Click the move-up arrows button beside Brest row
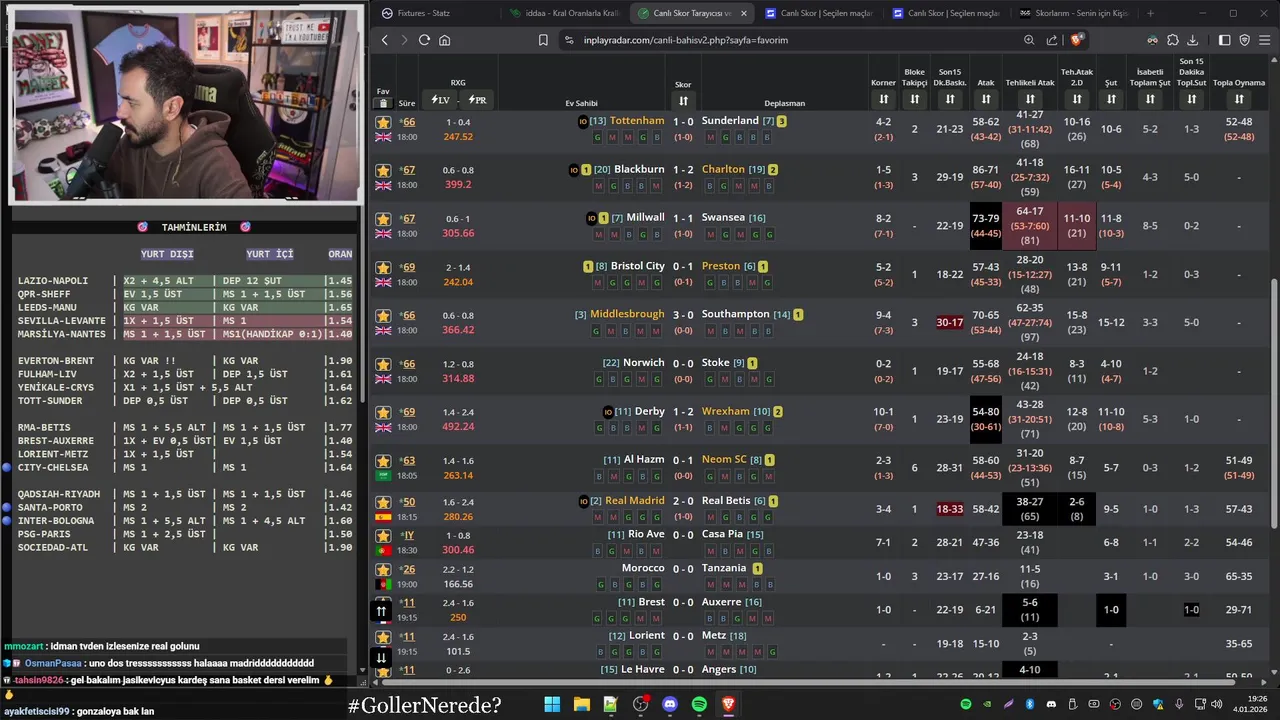This screenshot has width=1280, height=720. pos(381,611)
